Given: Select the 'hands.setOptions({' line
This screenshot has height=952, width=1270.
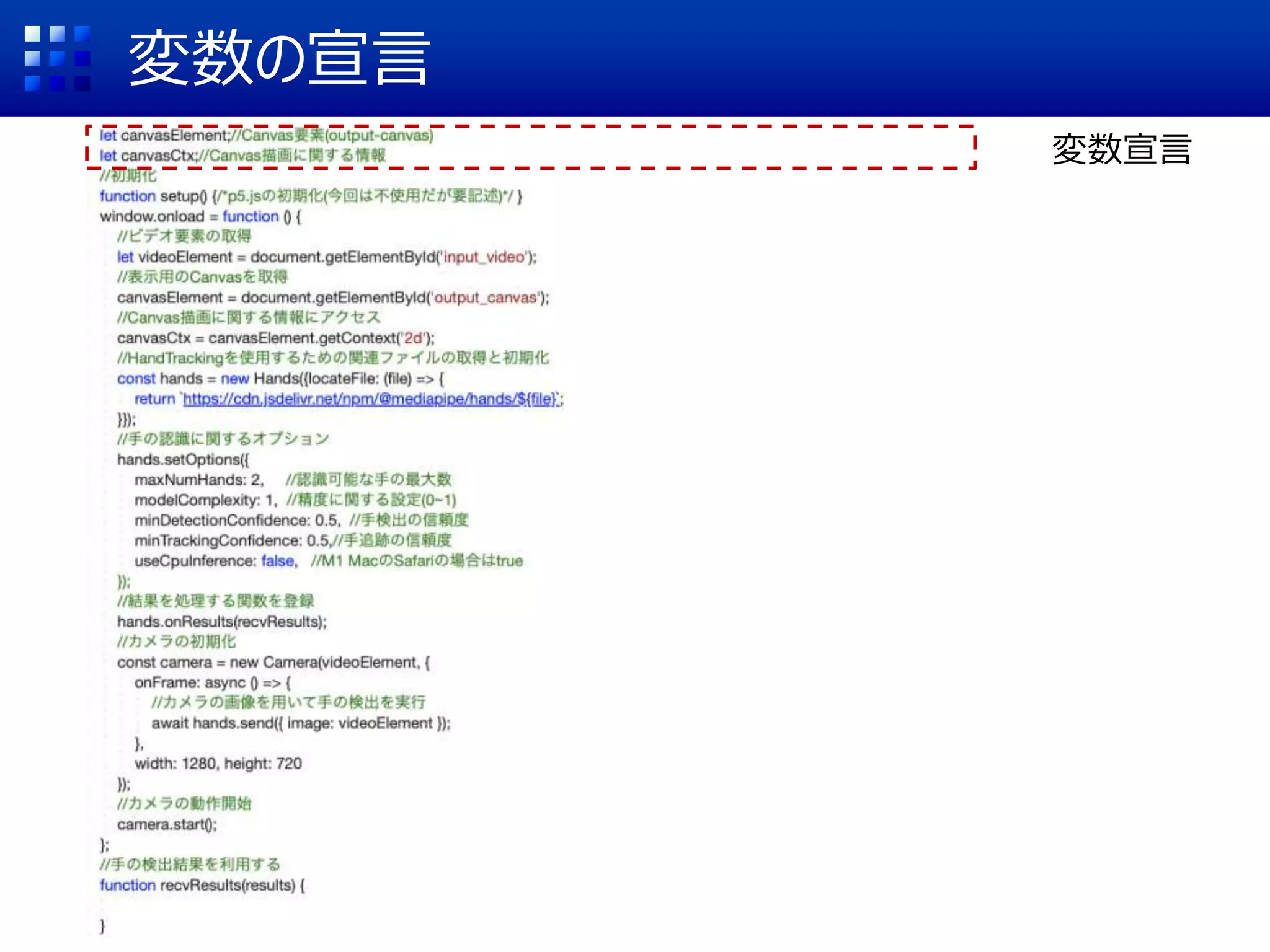Looking at the screenshot, I should tap(184, 460).
